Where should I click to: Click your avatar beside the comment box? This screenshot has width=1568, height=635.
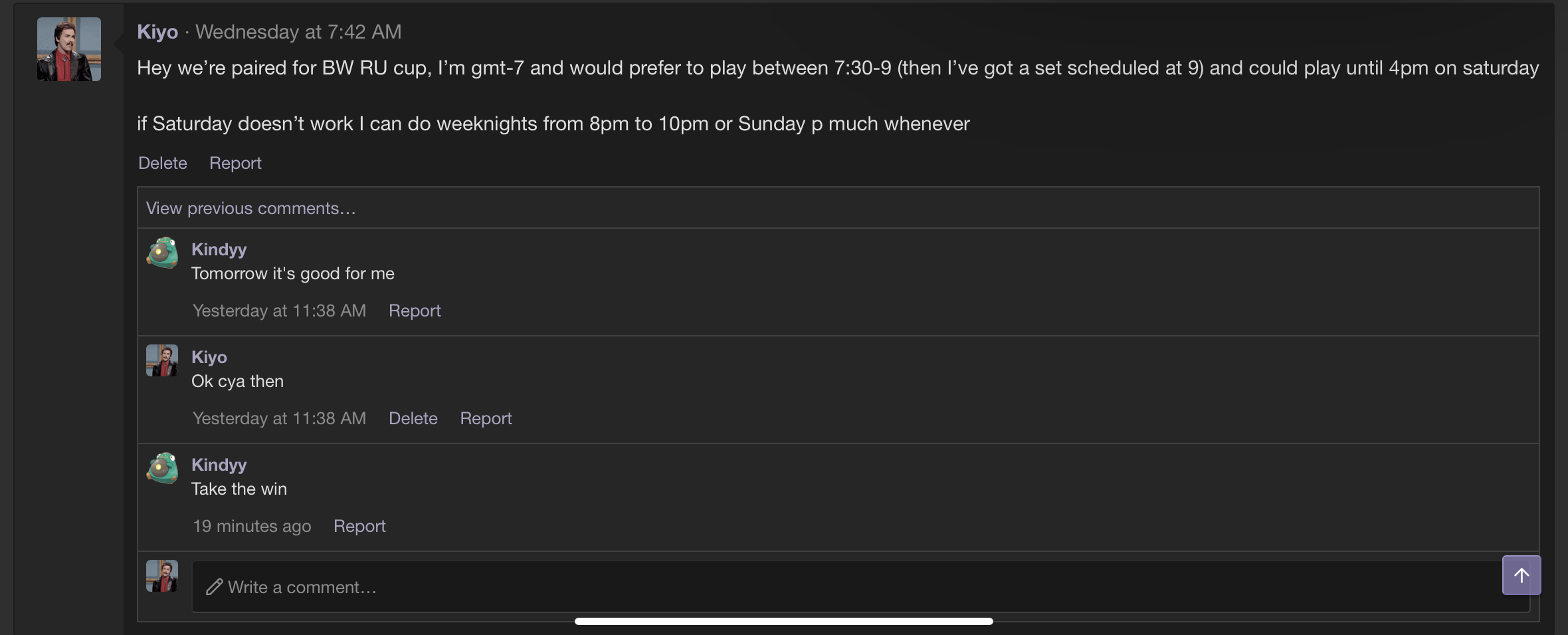click(162, 576)
